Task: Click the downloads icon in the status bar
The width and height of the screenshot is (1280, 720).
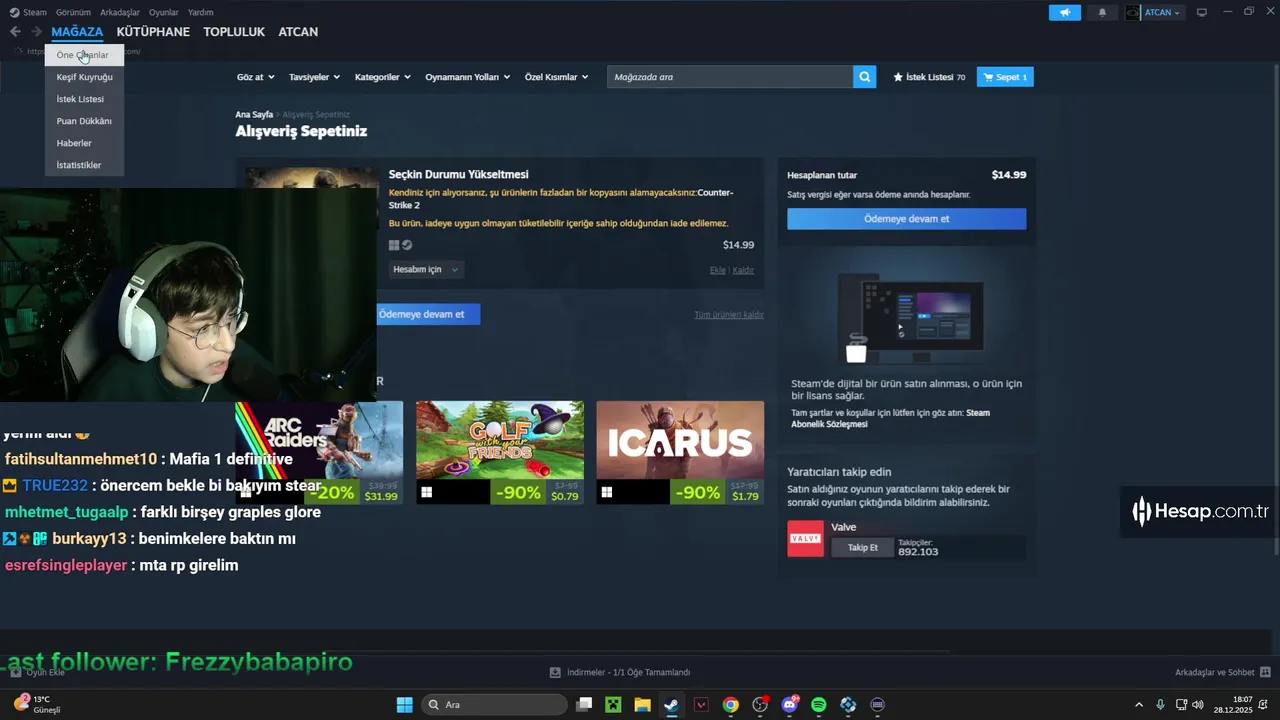Action: point(555,672)
